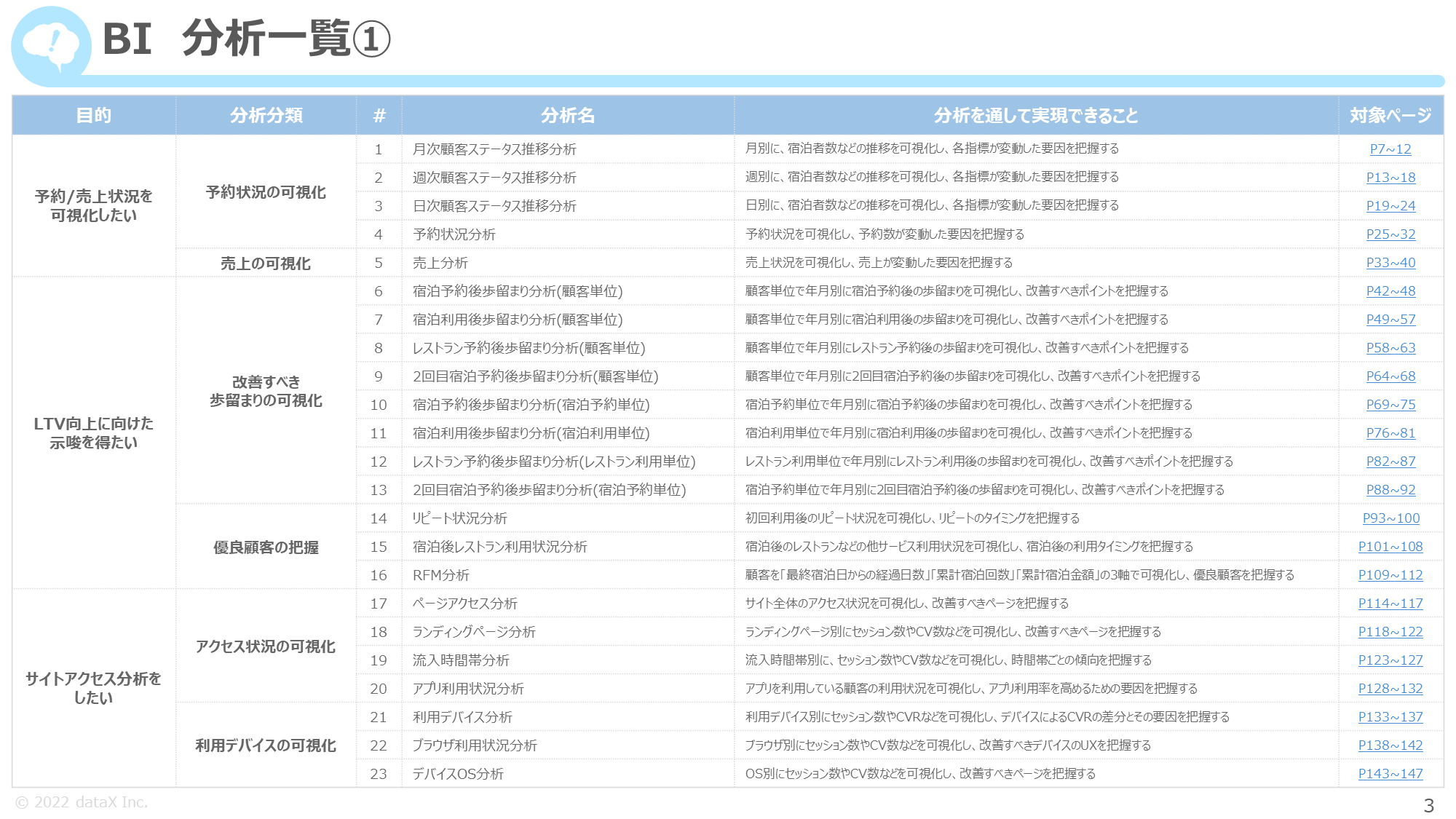The image size is (1456, 819).
Task: Click the デバイスOS分析 analysis name
Action: 458,774
